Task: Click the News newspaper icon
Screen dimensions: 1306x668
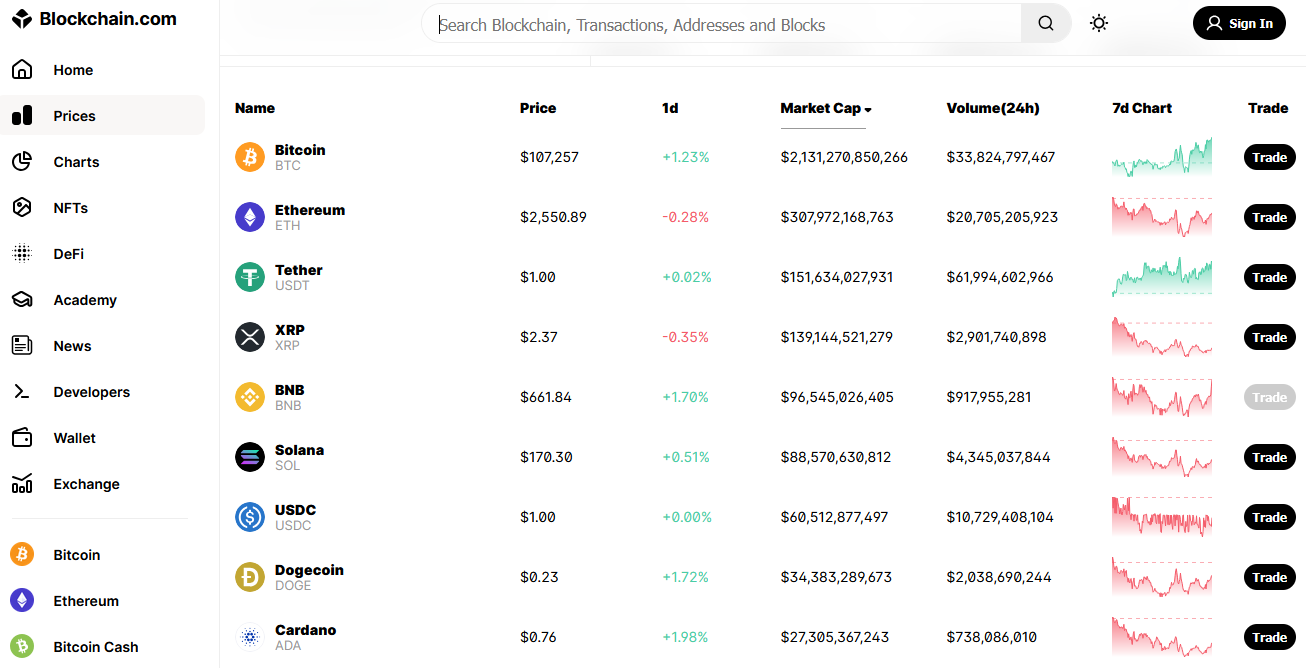Action: point(22,346)
